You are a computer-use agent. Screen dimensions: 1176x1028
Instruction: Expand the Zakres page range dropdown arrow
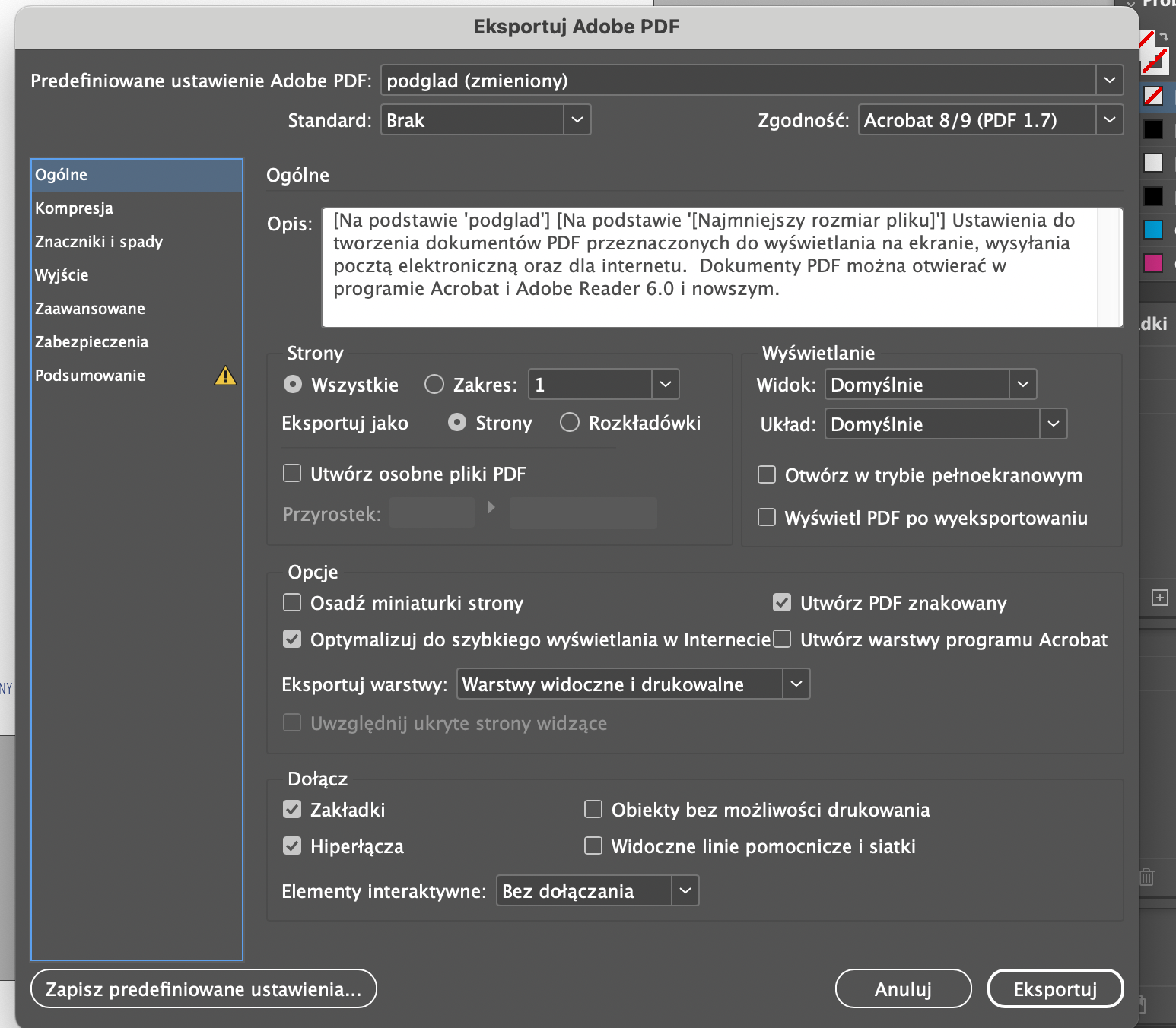(x=666, y=385)
